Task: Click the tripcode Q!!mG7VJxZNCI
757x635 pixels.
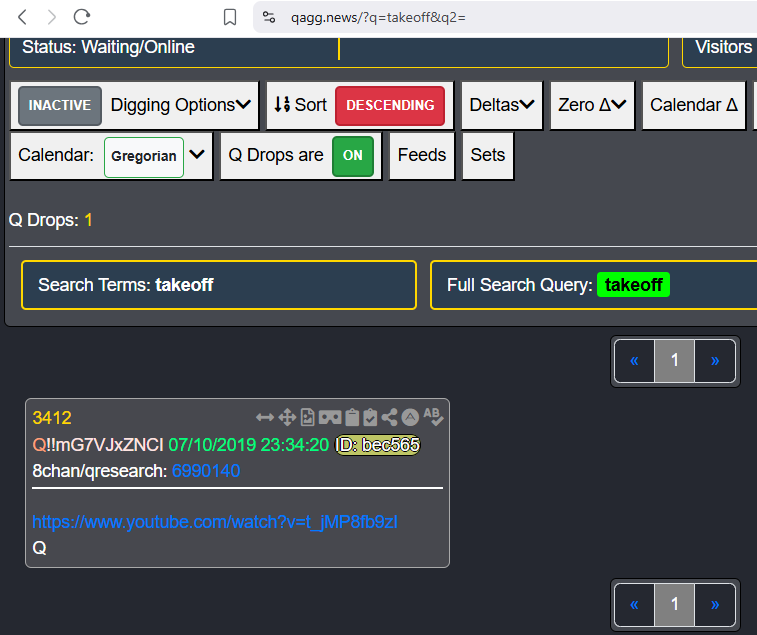Action: [x=98, y=445]
